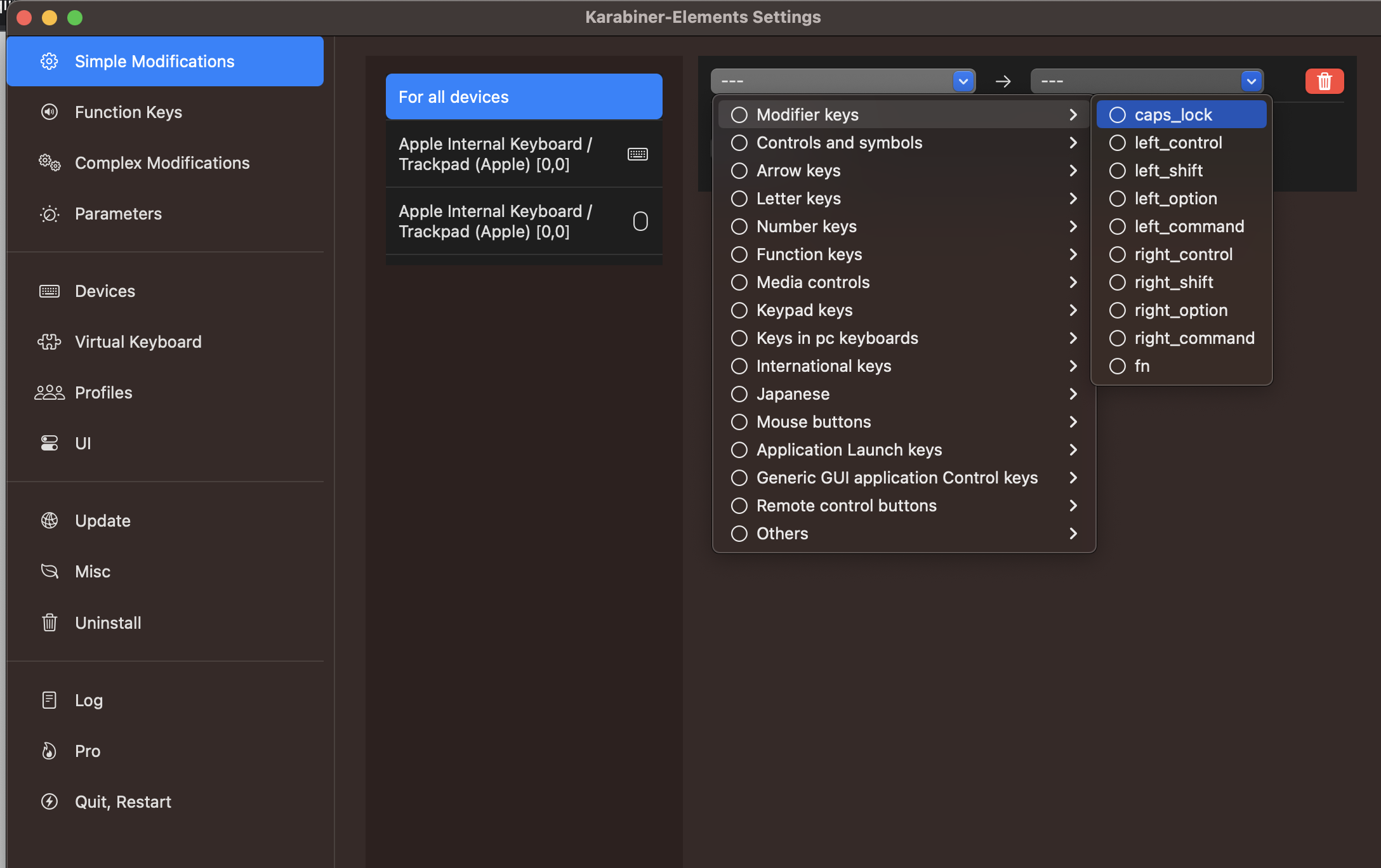Click the red trash delete mapping button
This screenshot has width=1381, height=868.
click(1324, 81)
